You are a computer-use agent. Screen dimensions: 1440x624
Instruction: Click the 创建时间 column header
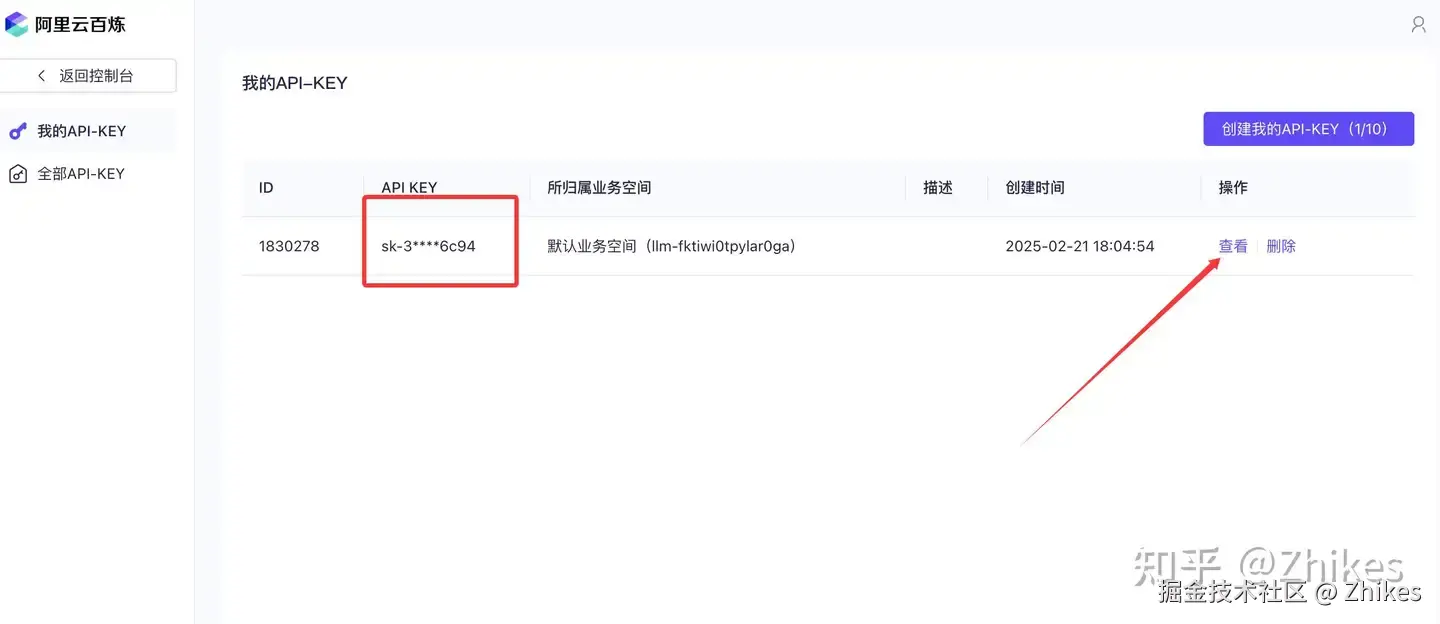click(x=1035, y=188)
